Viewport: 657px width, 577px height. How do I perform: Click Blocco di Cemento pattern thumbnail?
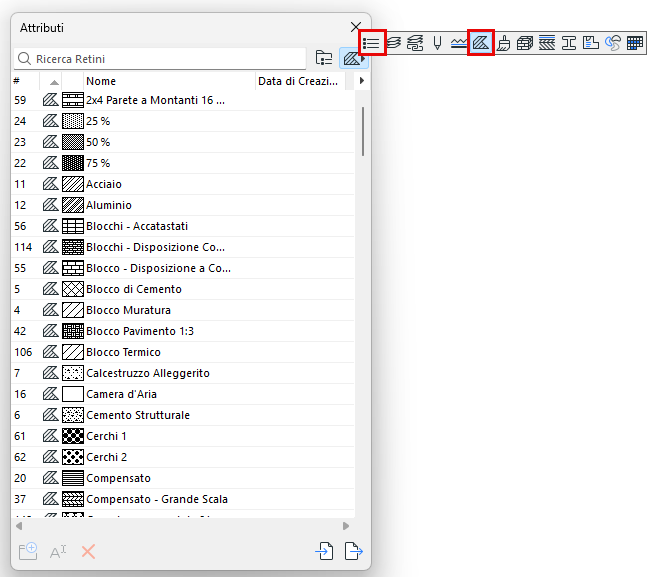73,289
